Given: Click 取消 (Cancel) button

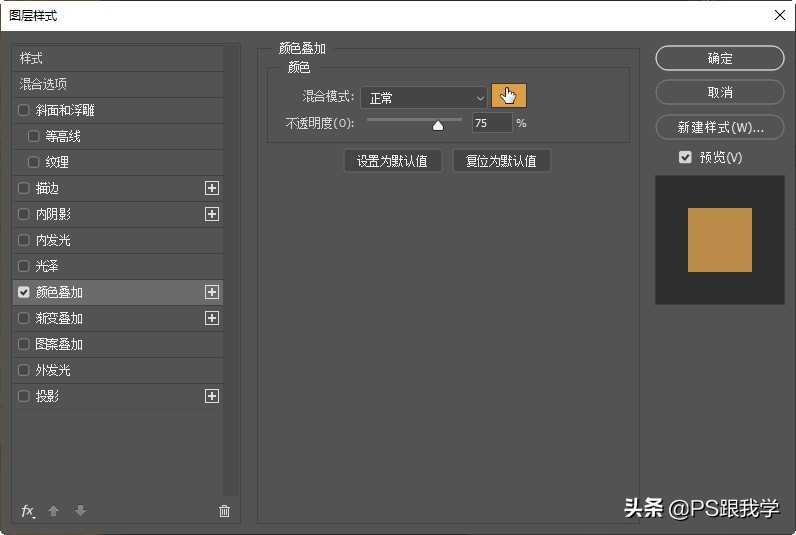Looking at the screenshot, I should [719, 92].
